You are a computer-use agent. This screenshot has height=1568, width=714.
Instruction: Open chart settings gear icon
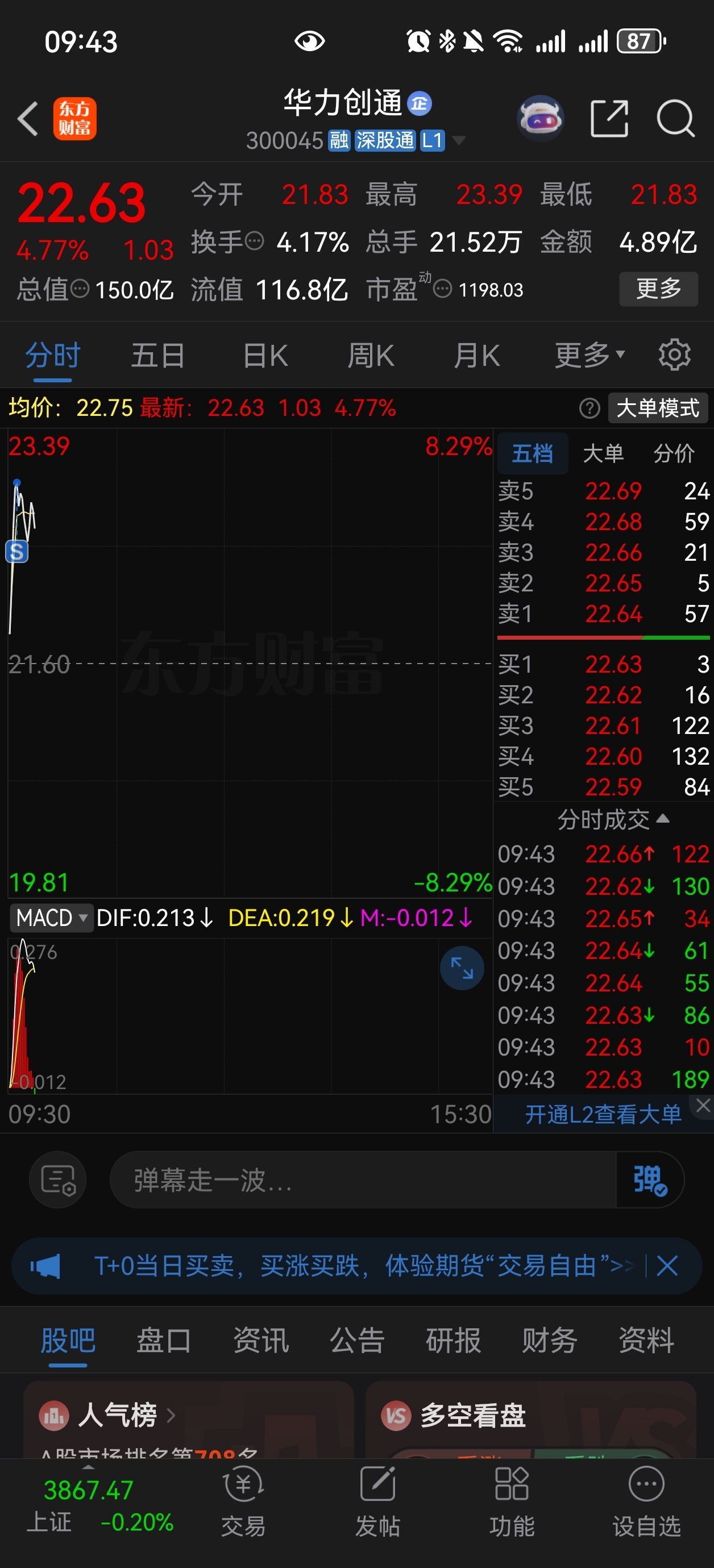[674, 355]
